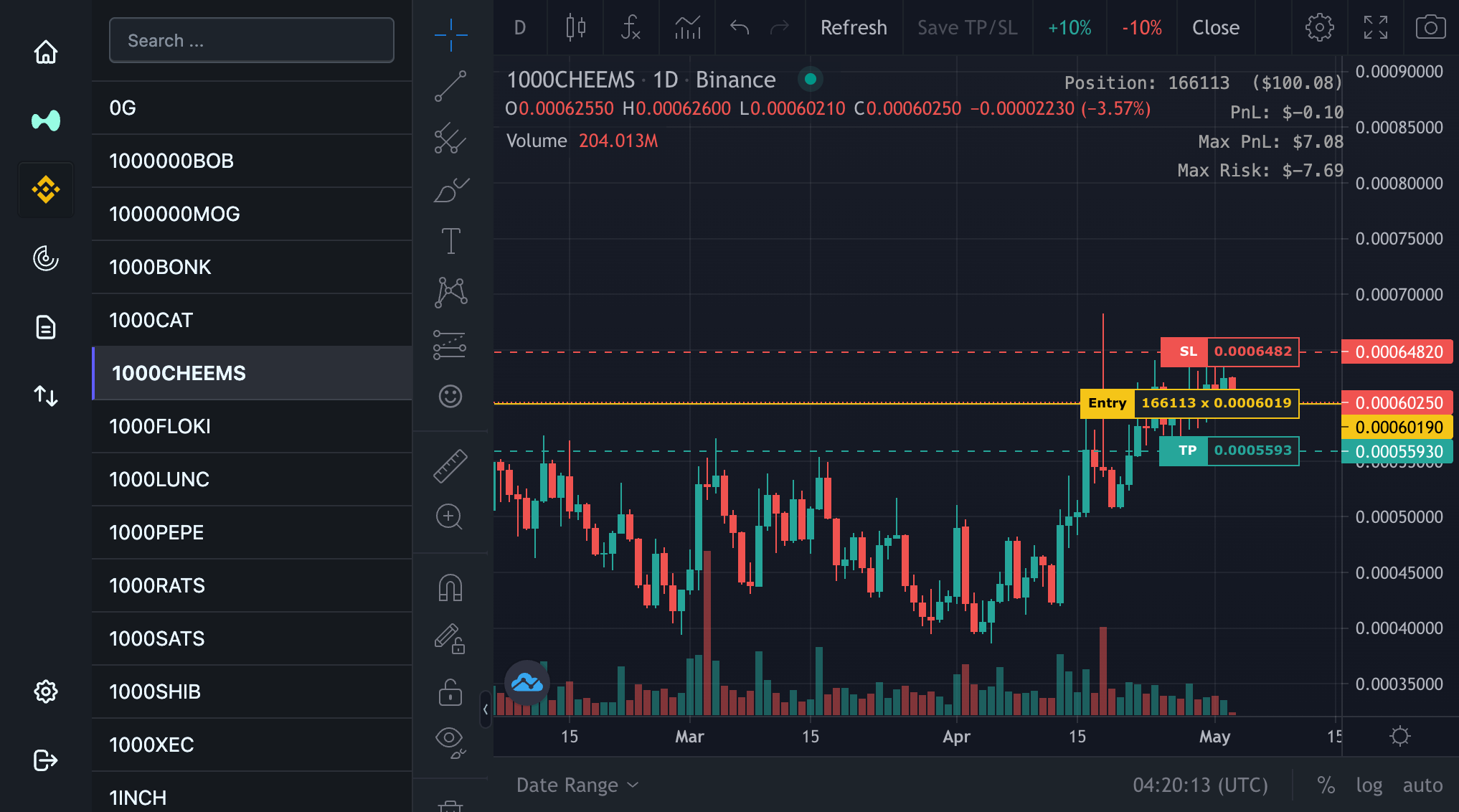The width and height of the screenshot is (1459, 812).
Task: Click the SL 0.0006482 order line label
Action: tap(1229, 351)
